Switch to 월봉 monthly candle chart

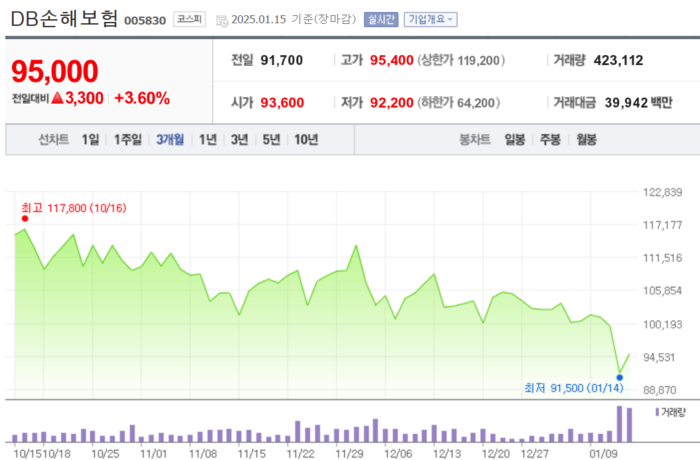point(586,140)
